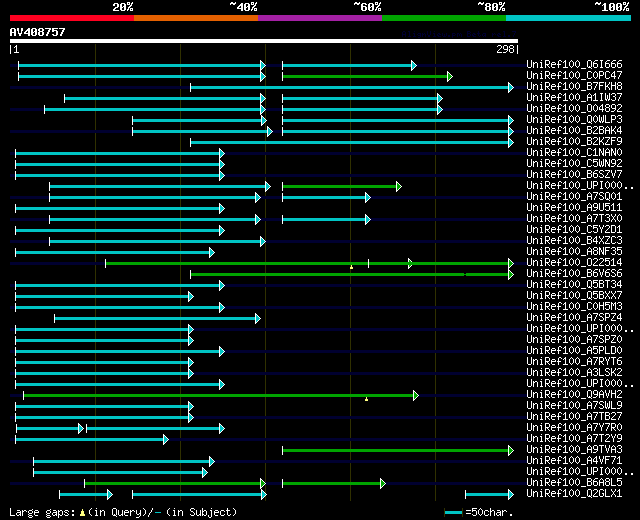This screenshot has height=520, width=640.
Task: Click the white query sequence bar
Action: coord(264,41)
